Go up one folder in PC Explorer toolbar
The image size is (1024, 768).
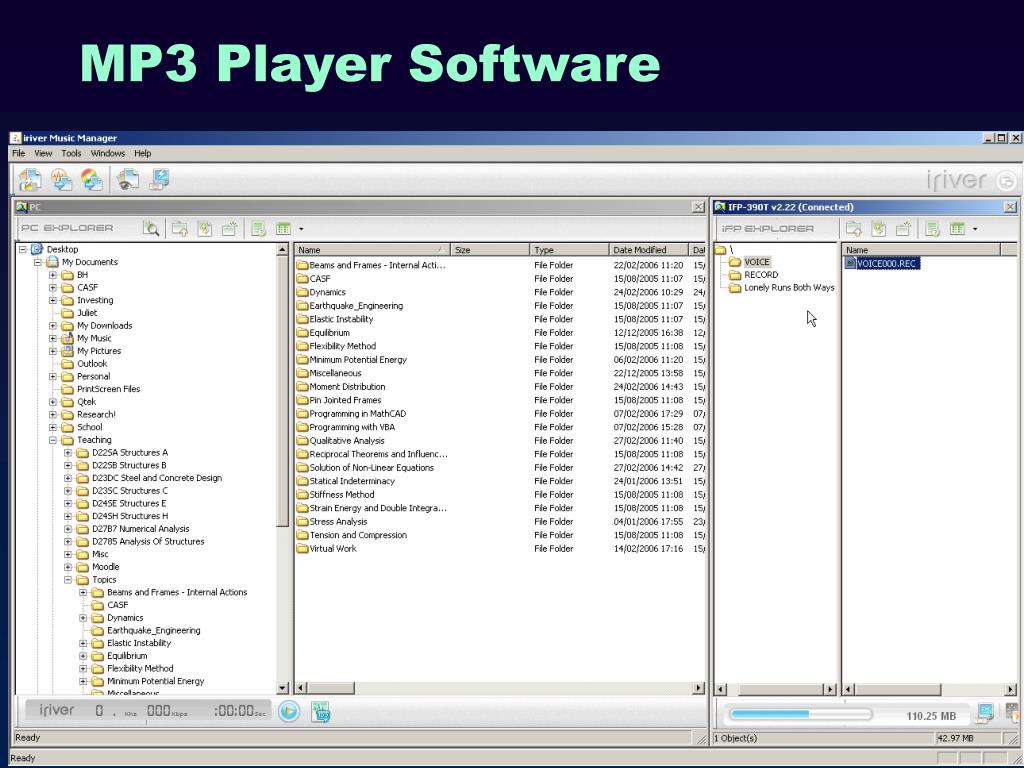180,229
